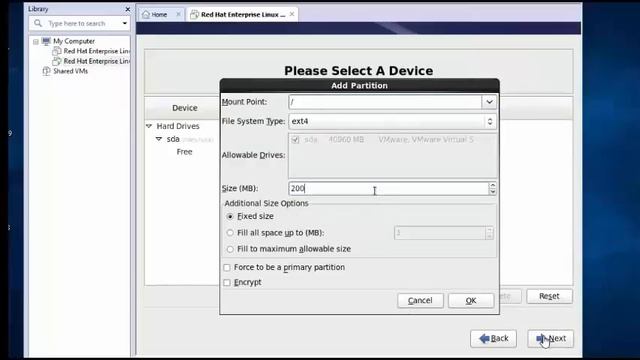640x360 pixels.
Task: Click the Library search box
Action: point(80,23)
